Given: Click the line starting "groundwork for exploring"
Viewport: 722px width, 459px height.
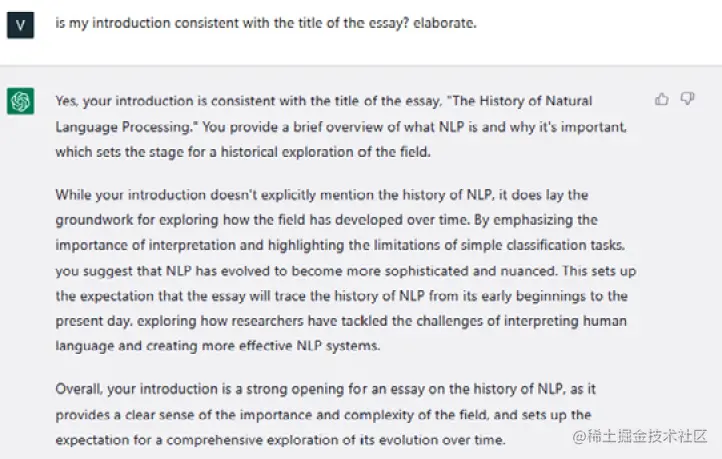Looking at the screenshot, I should point(326,218).
